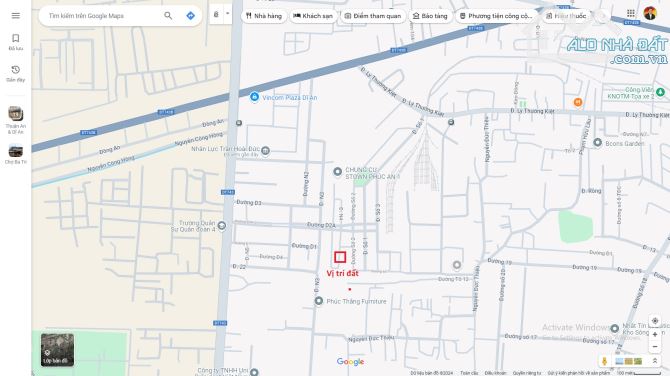This screenshot has width=670, height=376.
Task: Choose the Điểm tham quan filter chip
Action: coord(373,16)
